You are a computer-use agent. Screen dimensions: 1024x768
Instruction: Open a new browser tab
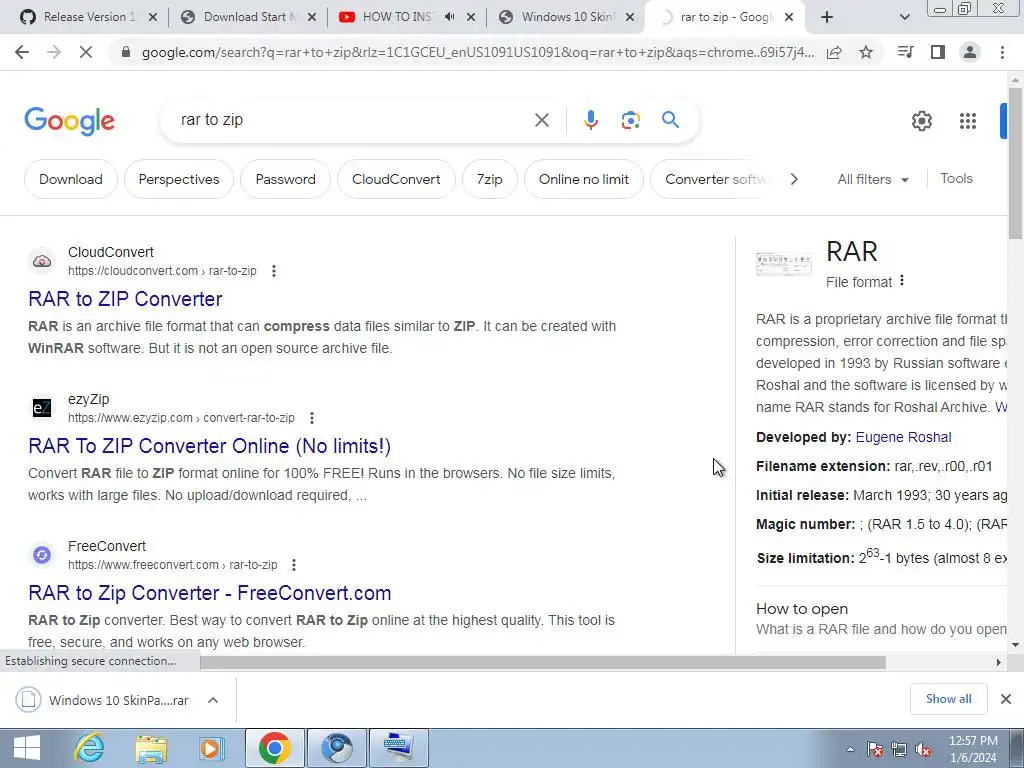pyautogui.click(x=827, y=17)
